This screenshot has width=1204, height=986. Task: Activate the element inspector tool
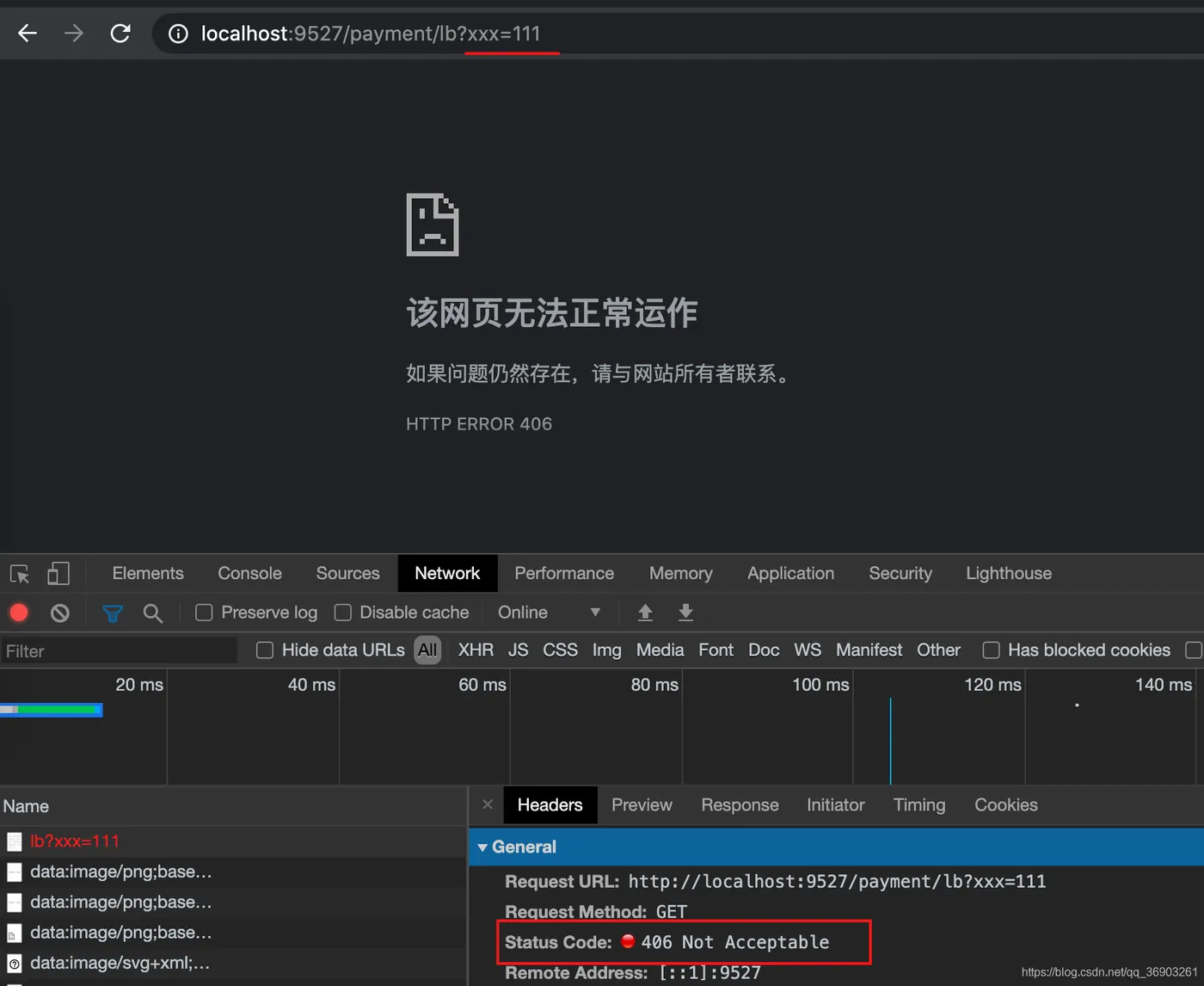point(20,574)
